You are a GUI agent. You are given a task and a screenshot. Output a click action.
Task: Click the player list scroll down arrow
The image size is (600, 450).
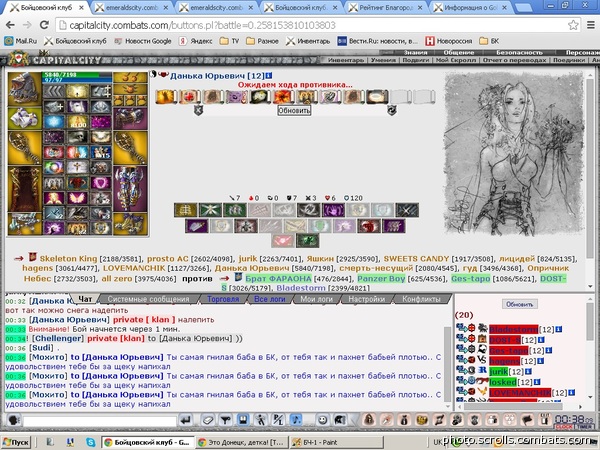[x=590, y=398]
